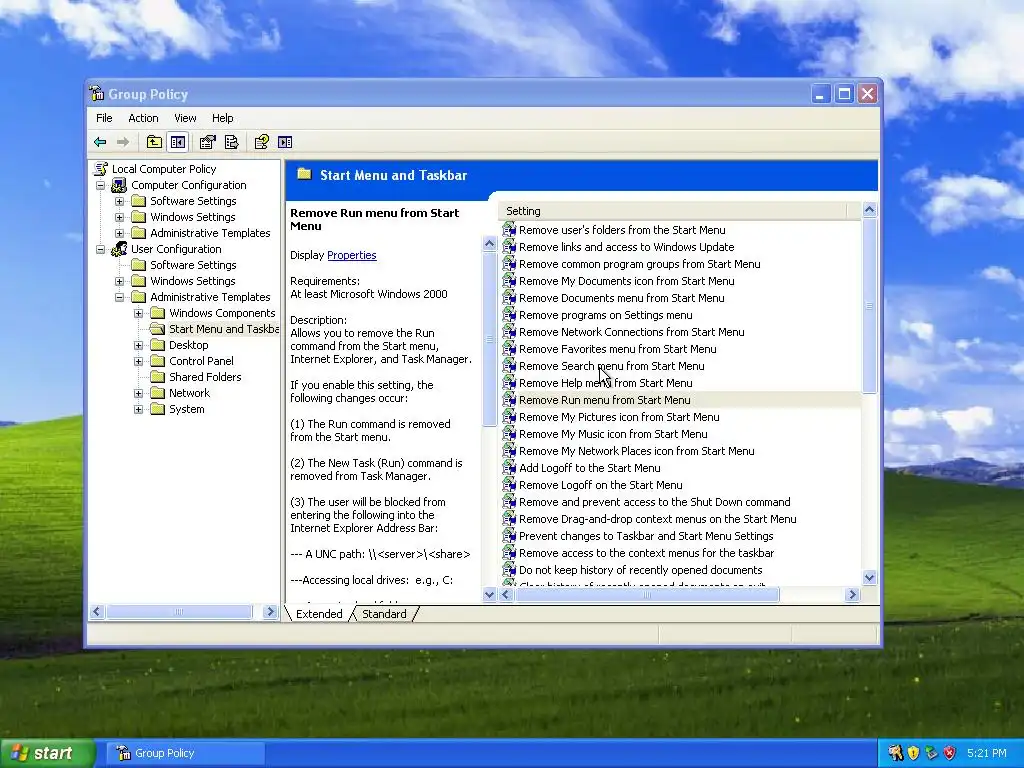Expand the Desktop folder node
1024x768 pixels.
(x=138, y=345)
